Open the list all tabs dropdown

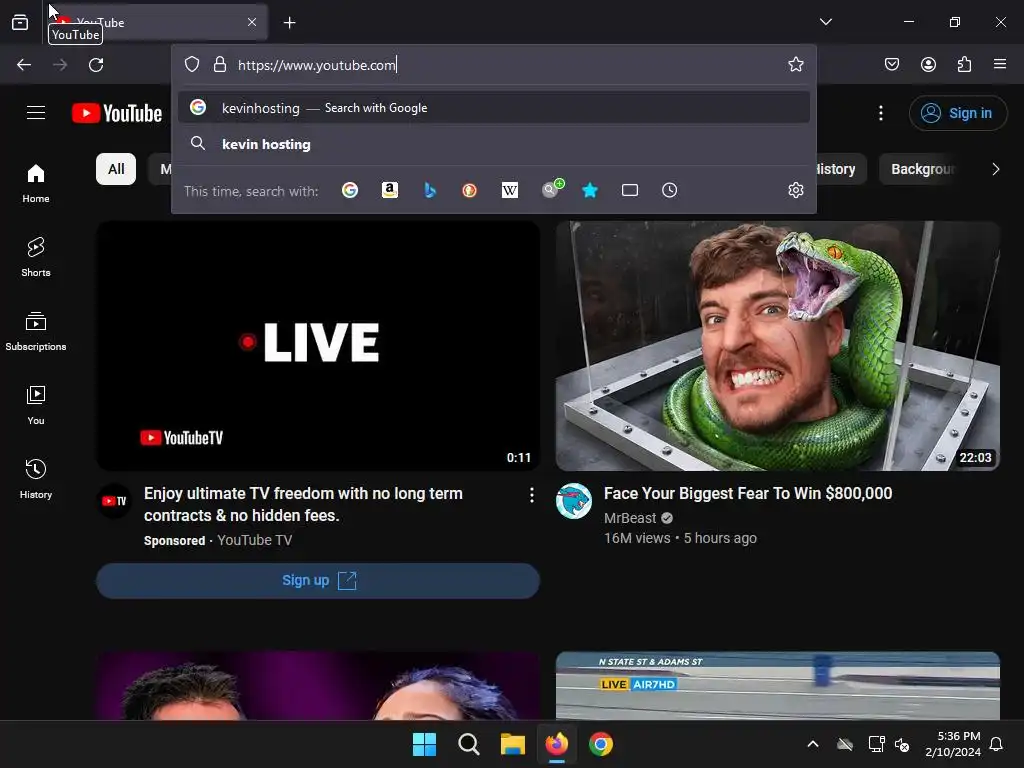tap(825, 22)
